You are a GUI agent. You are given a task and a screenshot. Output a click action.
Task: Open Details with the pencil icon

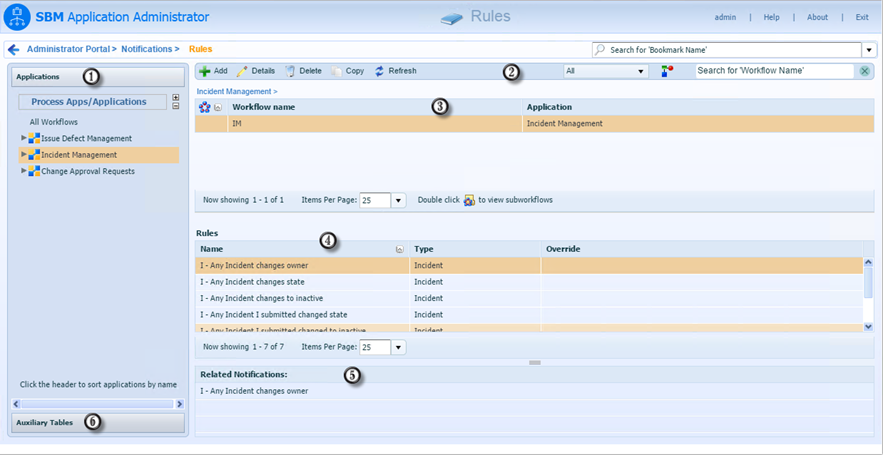click(242, 71)
